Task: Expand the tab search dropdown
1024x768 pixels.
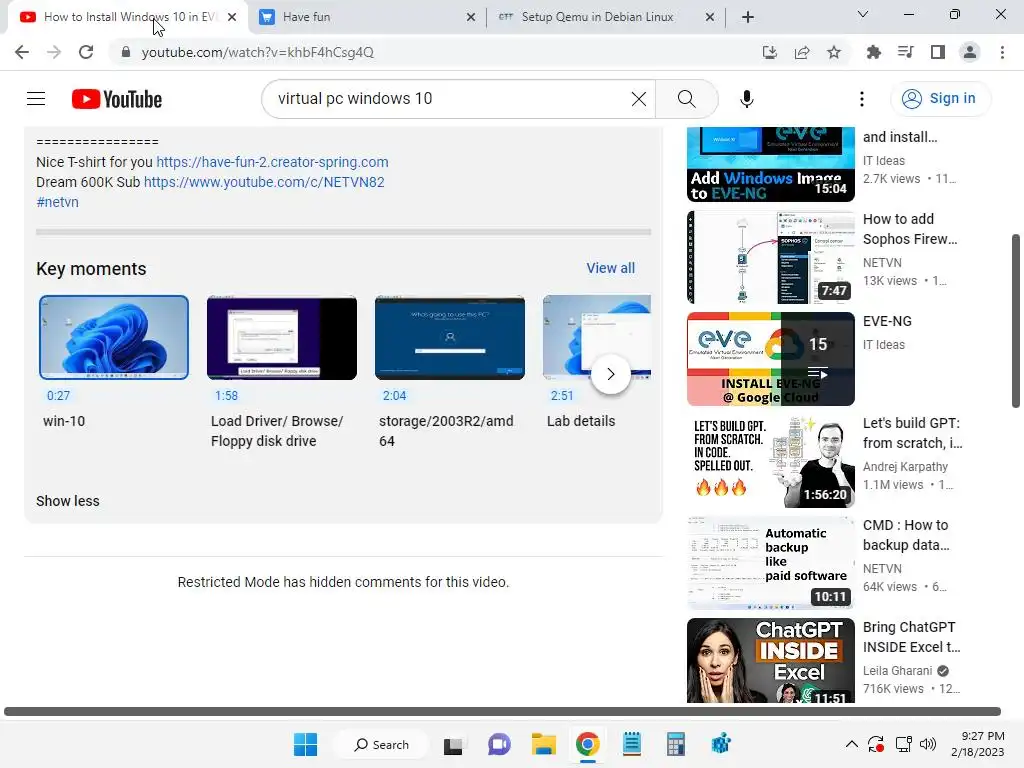Action: (x=863, y=14)
